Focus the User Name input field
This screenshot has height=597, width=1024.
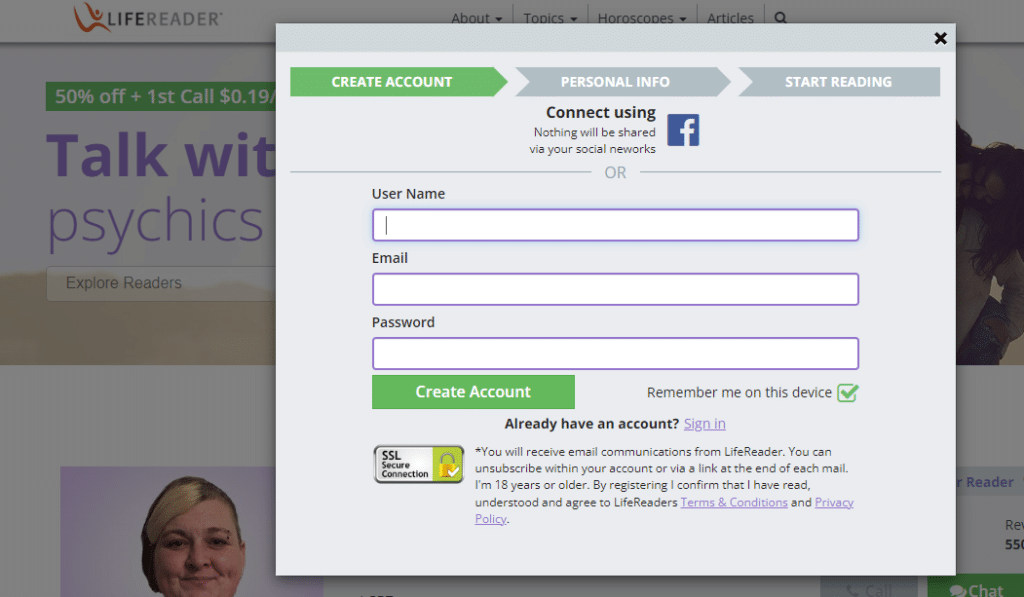coord(615,225)
